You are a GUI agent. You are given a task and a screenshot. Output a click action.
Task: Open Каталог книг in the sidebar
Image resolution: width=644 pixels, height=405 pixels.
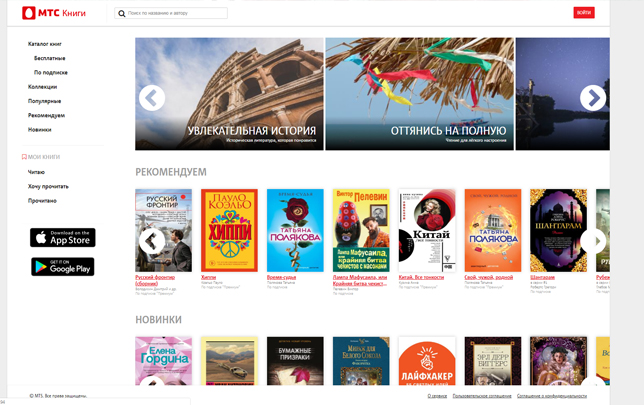pyautogui.click(x=45, y=44)
